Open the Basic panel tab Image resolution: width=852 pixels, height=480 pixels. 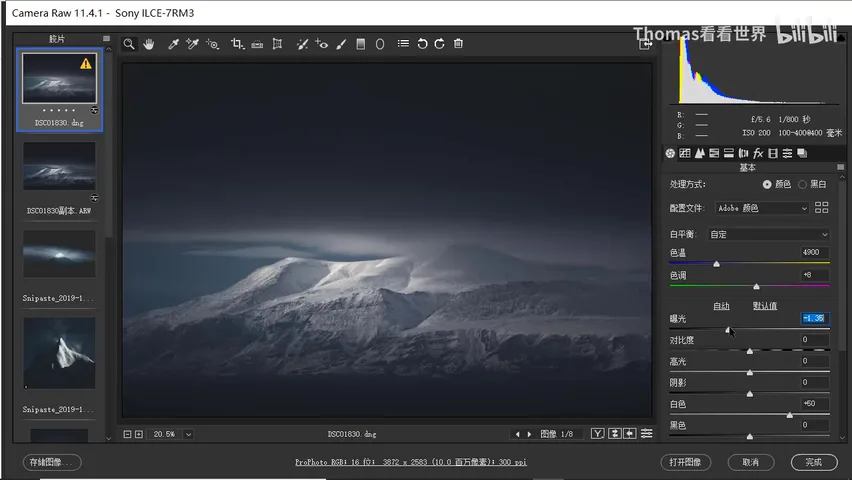pos(670,153)
